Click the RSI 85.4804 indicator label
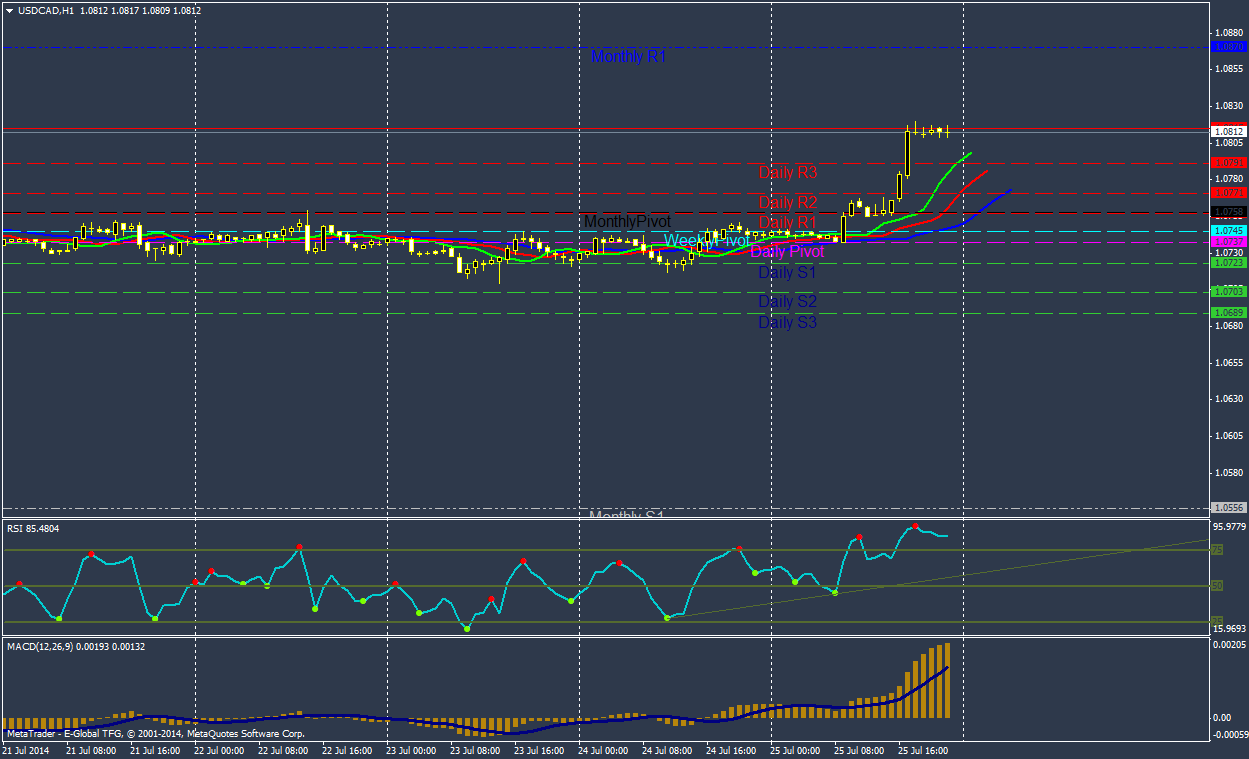 coord(33,528)
